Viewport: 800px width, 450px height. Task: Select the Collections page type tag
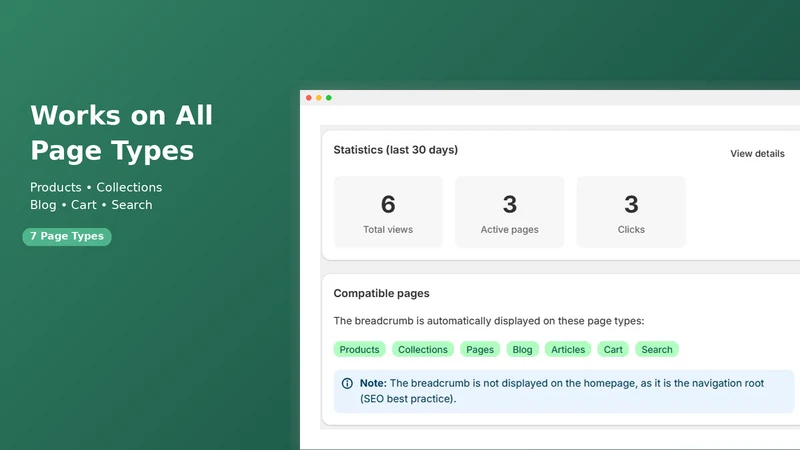422,349
